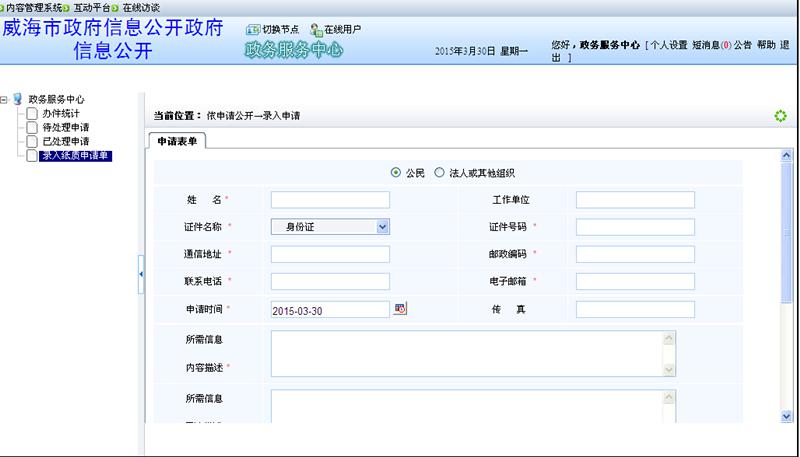Select the 公民 radio button
The height and width of the screenshot is (457, 800).
(396, 173)
